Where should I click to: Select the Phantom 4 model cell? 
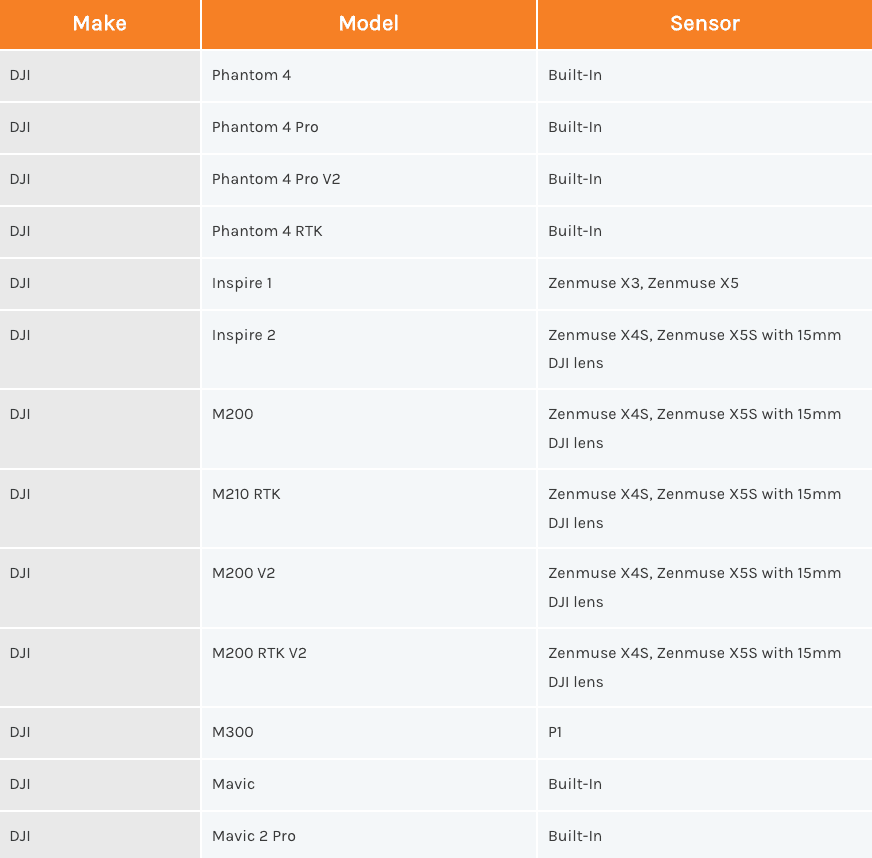(369, 76)
